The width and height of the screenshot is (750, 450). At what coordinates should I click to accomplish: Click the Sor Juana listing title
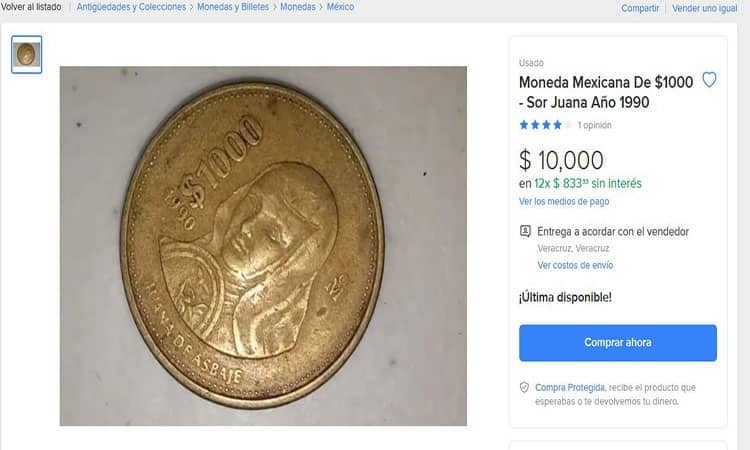606,92
